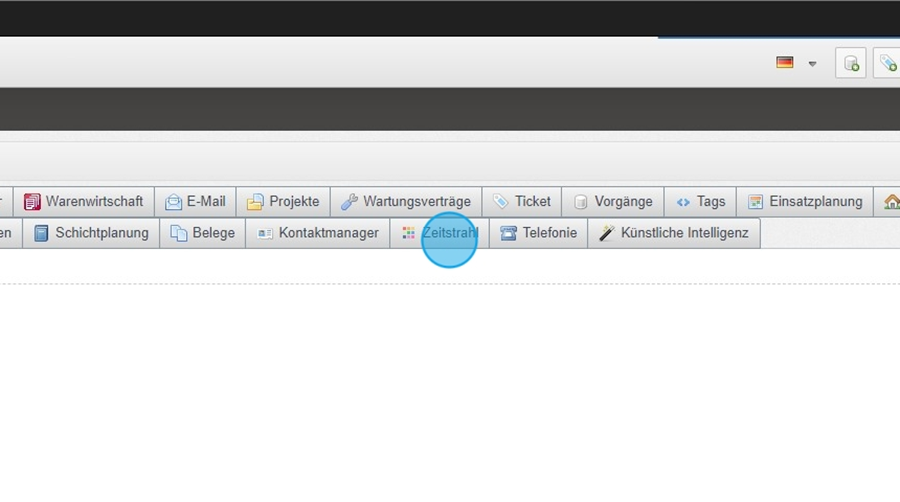Open the Ticket tab

[521, 201]
